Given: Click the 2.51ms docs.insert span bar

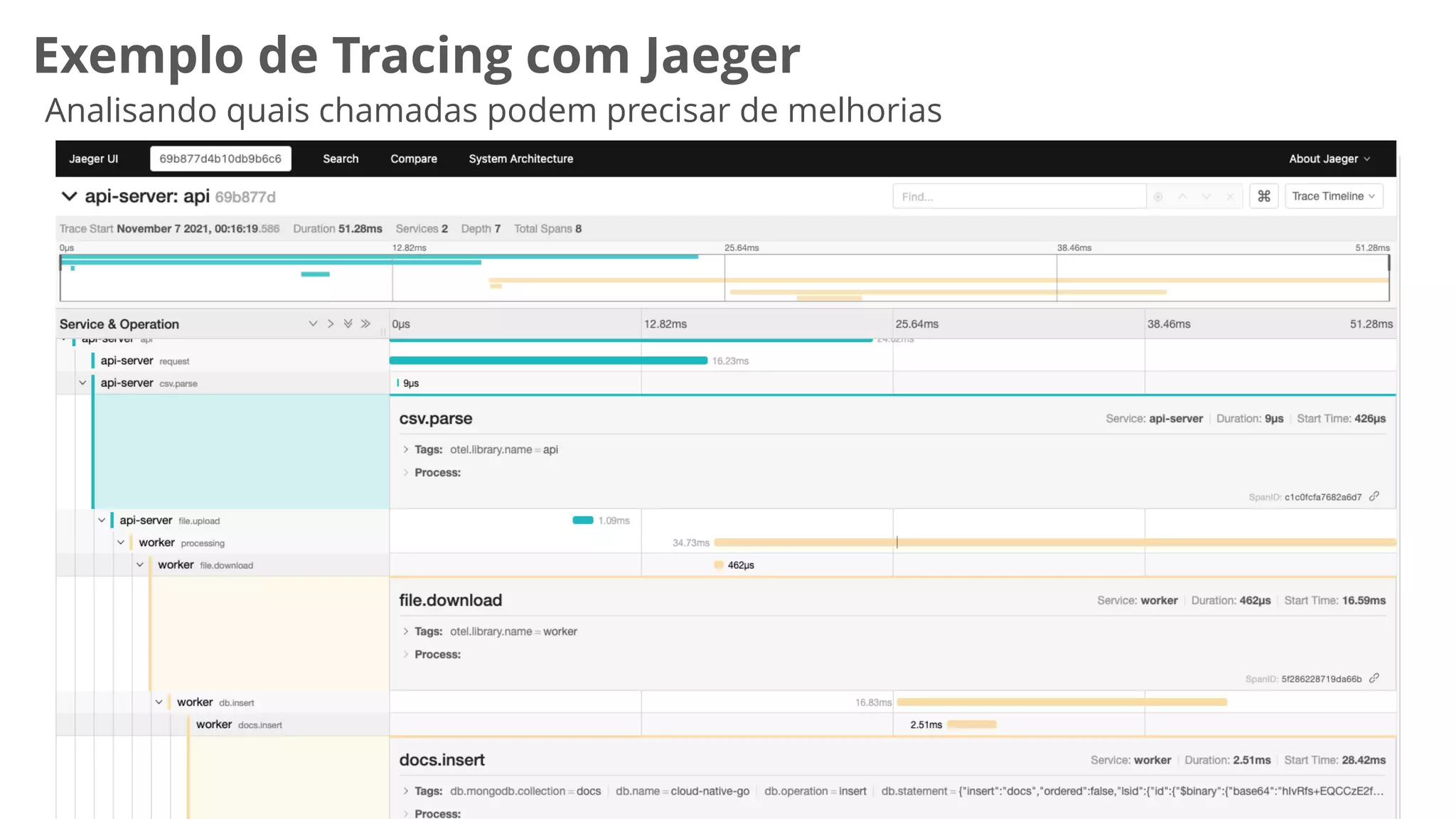Looking at the screenshot, I should tap(971, 724).
